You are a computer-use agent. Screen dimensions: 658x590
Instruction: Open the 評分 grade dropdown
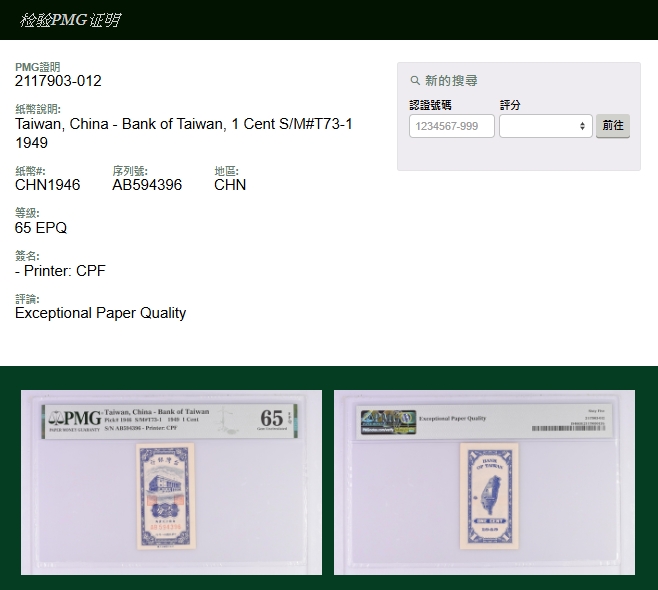(x=546, y=126)
